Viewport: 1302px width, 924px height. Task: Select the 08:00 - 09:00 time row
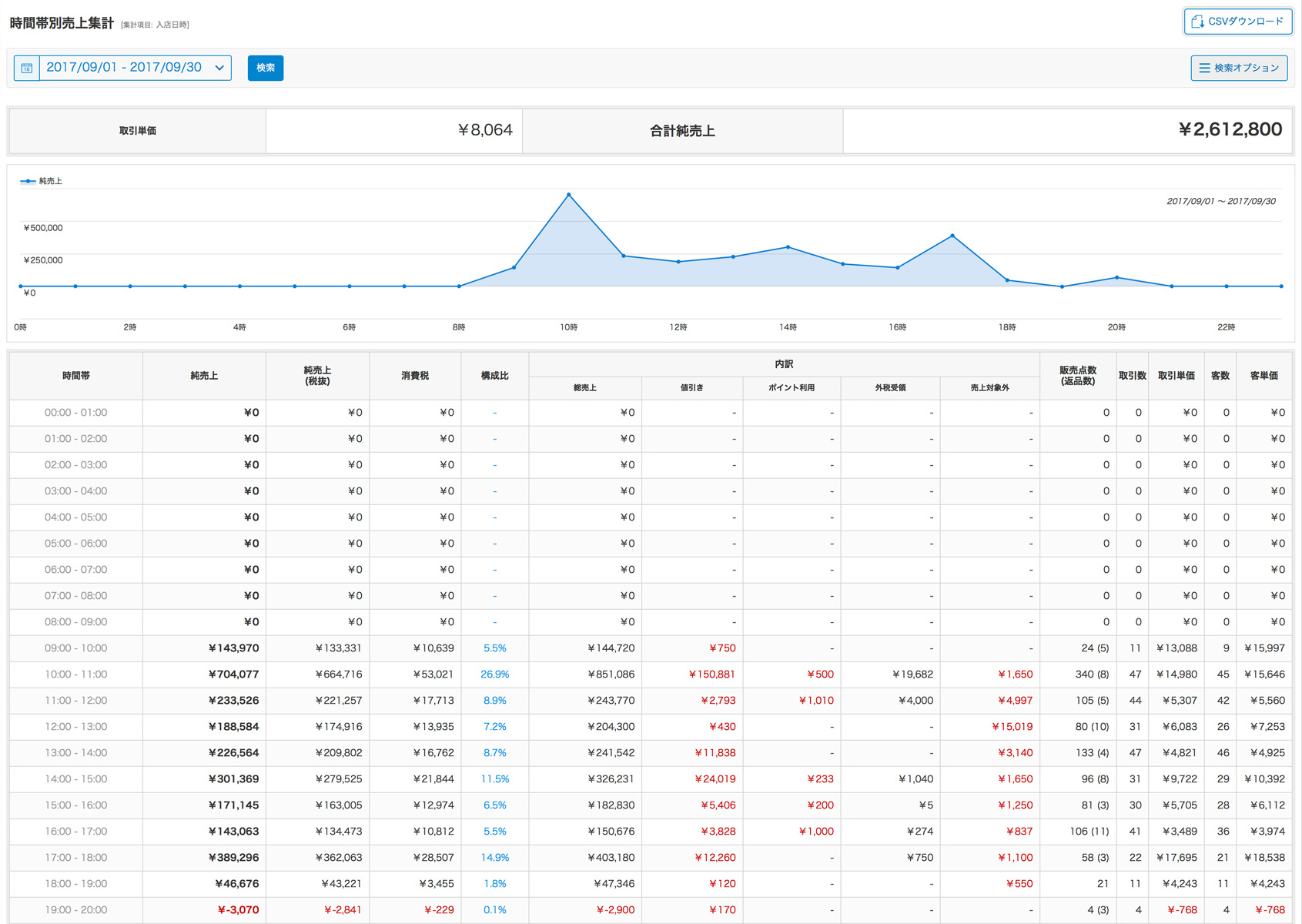click(x=651, y=622)
